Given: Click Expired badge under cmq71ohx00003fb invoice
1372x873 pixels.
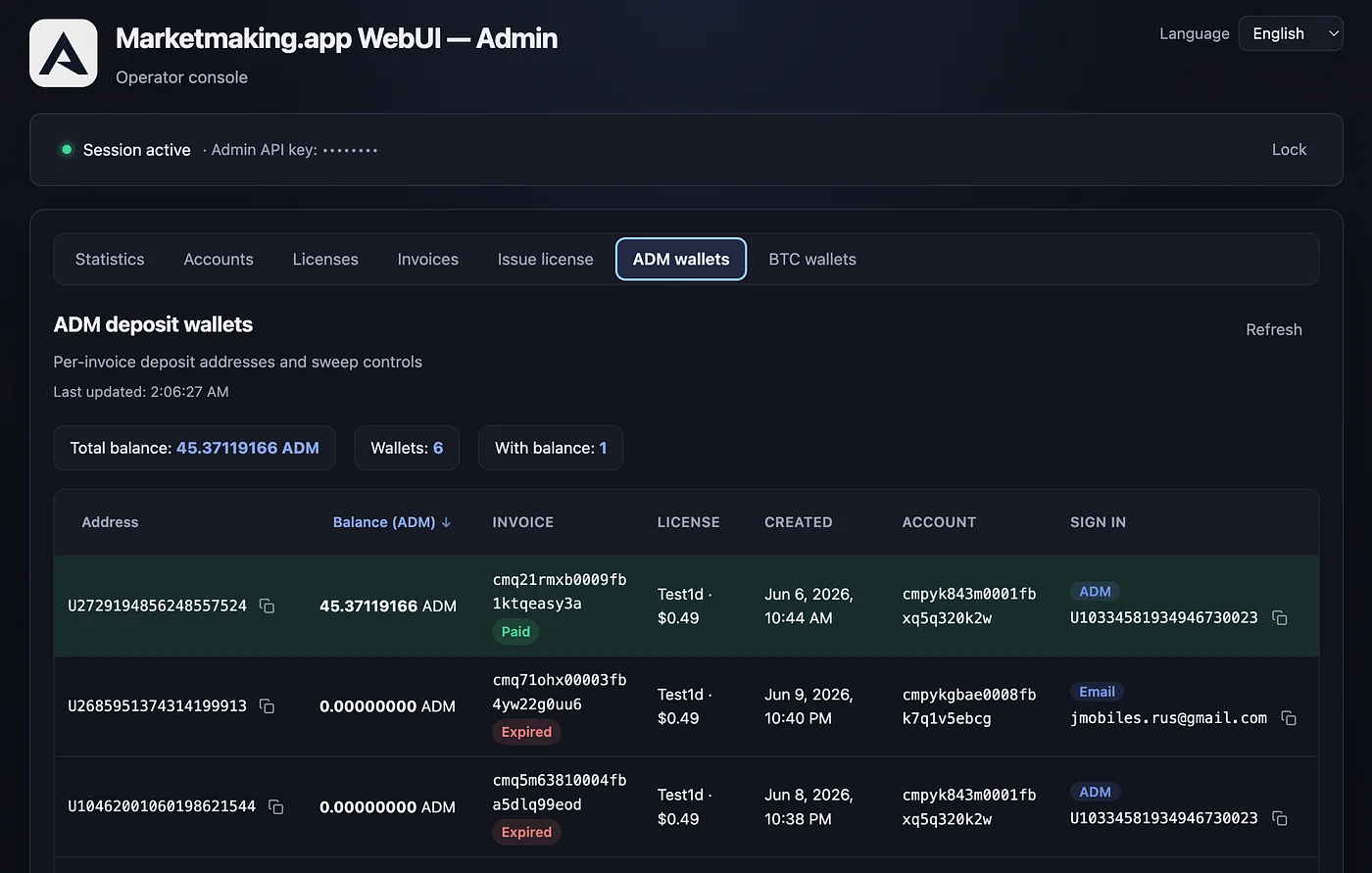Looking at the screenshot, I should point(526,732).
